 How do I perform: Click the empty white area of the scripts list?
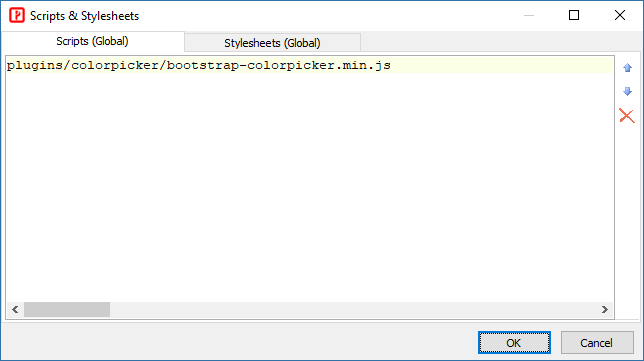coord(310,187)
